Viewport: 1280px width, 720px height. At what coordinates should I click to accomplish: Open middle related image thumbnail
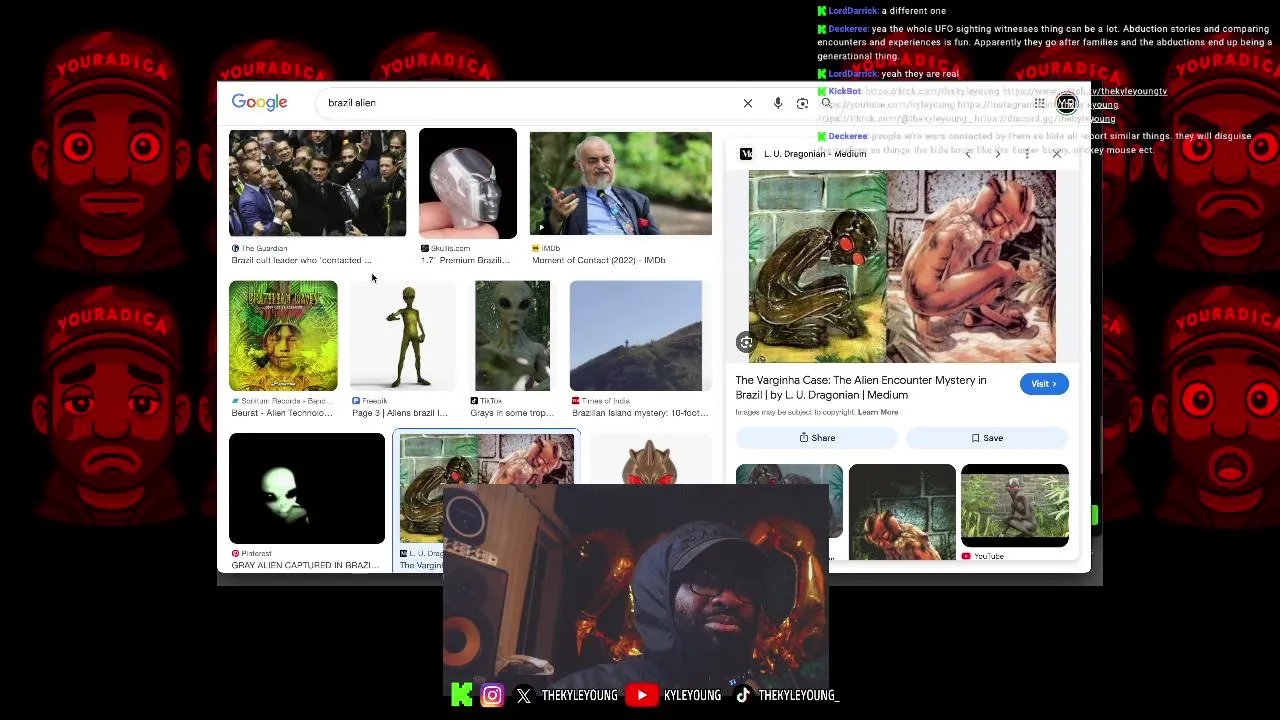pos(902,512)
